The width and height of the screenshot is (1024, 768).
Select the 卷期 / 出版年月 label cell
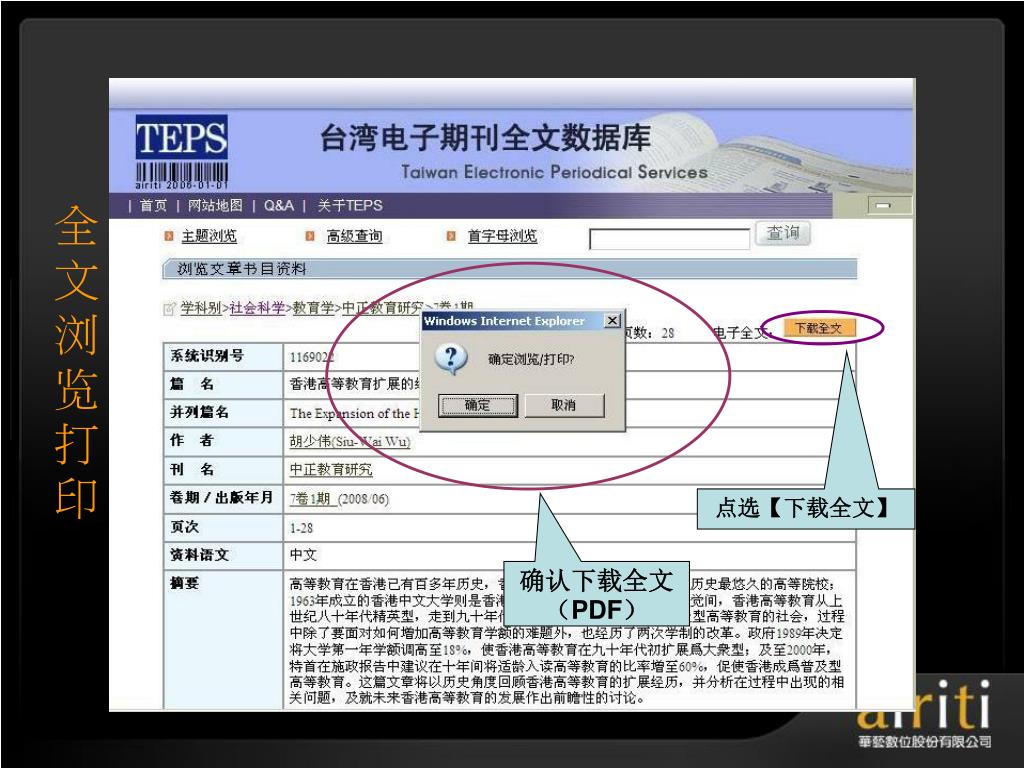pyautogui.click(x=223, y=498)
